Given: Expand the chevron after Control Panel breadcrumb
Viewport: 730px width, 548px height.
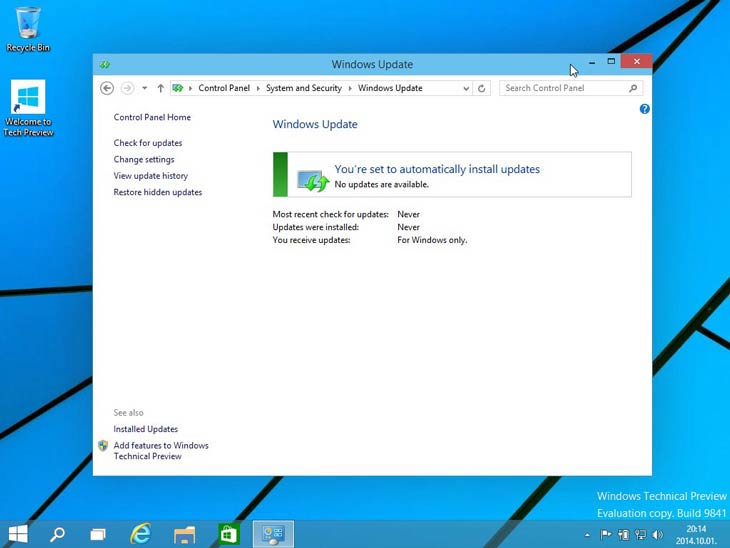Looking at the screenshot, I should (258, 88).
